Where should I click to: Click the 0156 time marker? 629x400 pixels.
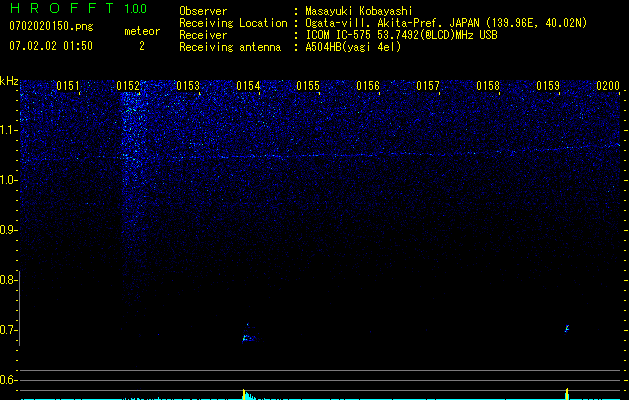click(x=368, y=86)
